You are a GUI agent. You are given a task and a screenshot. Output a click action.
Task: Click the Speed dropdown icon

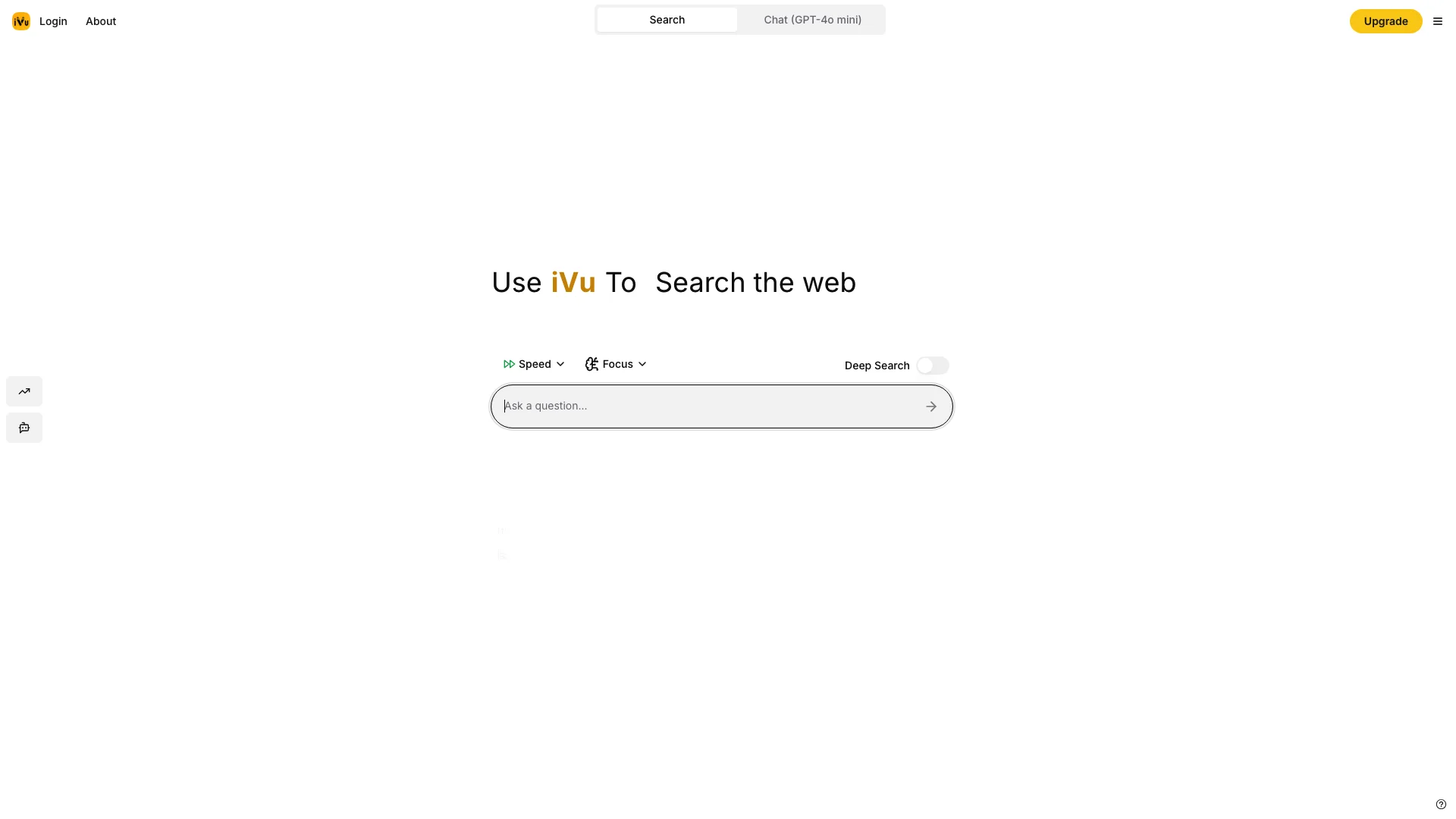[560, 363]
